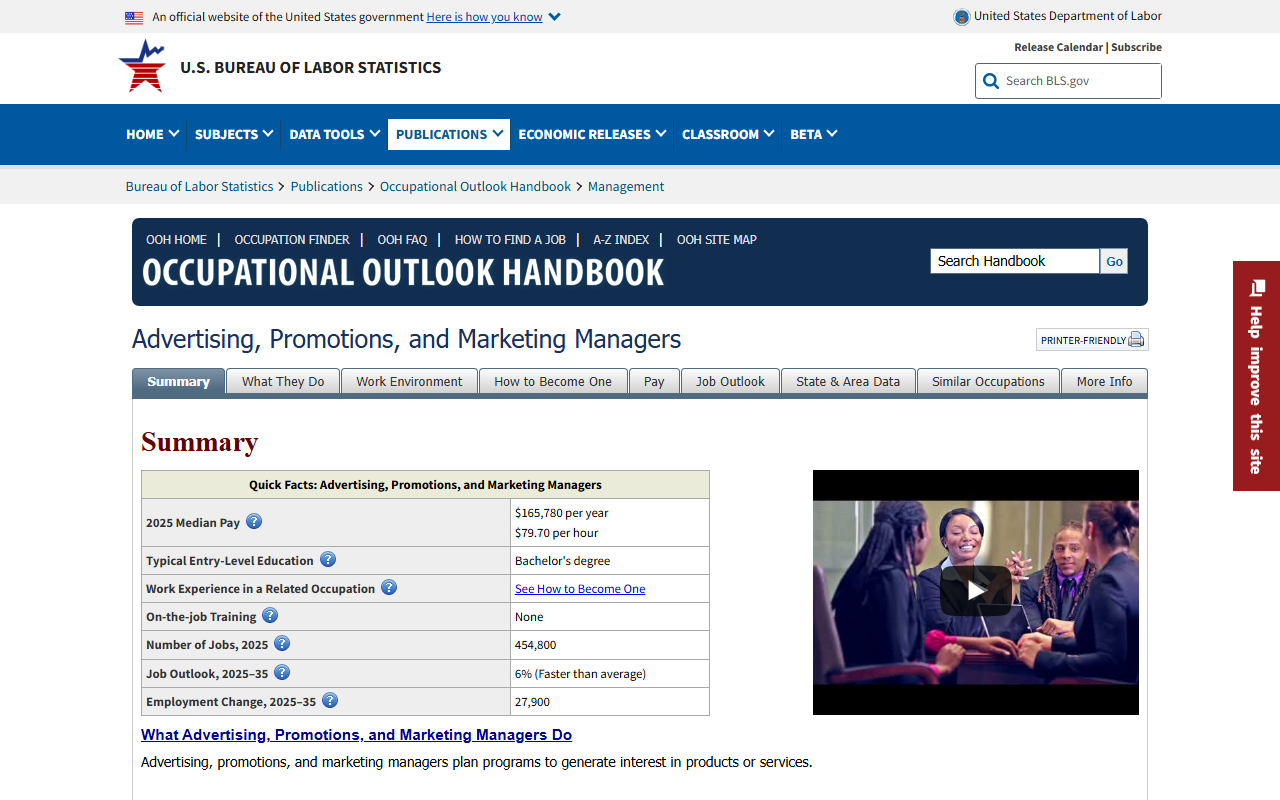The width and height of the screenshot is (1280, 800).
Task: Open the Job Outlook tab
Action: 730,382
